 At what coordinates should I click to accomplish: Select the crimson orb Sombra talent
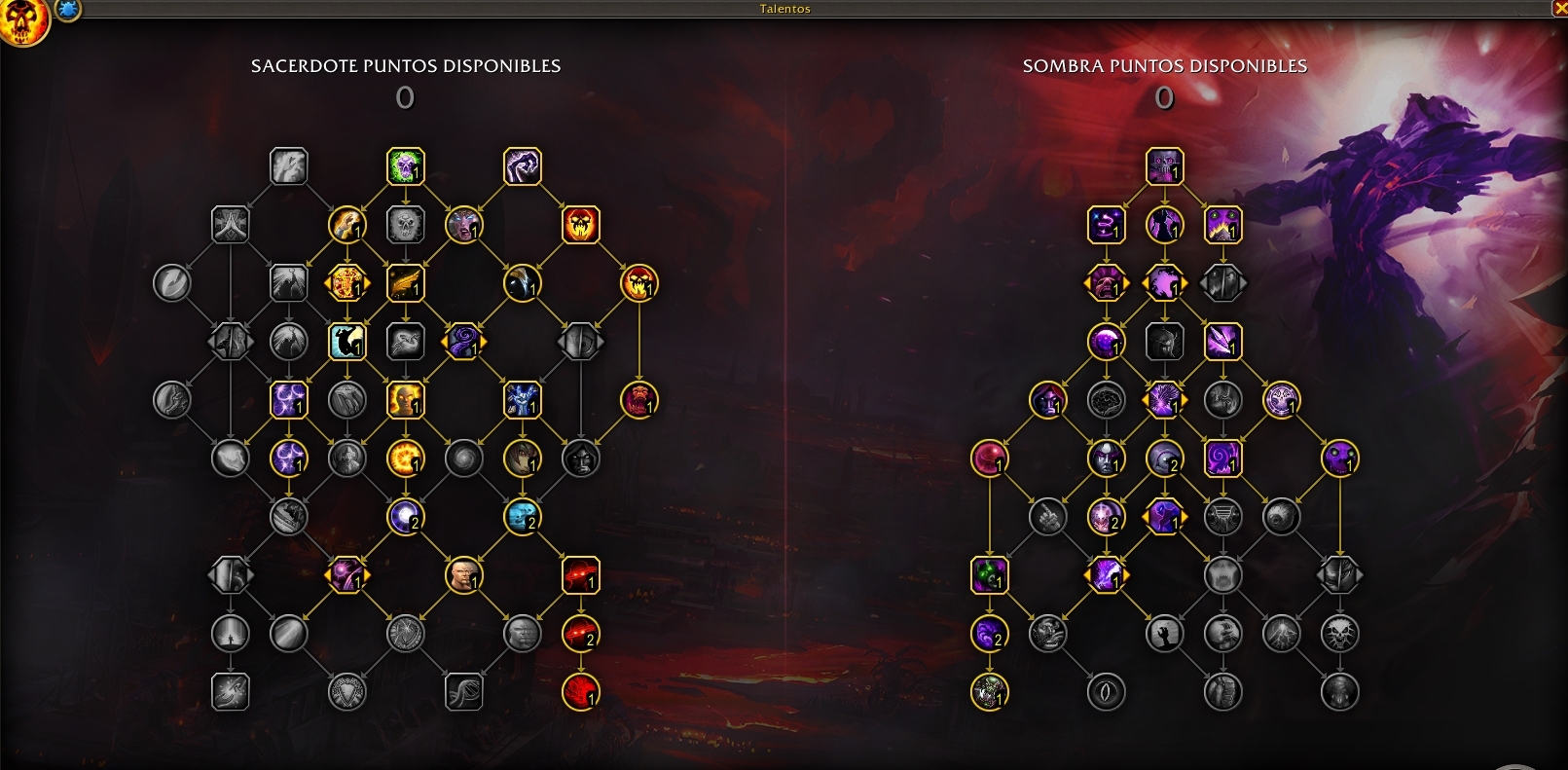990,458
